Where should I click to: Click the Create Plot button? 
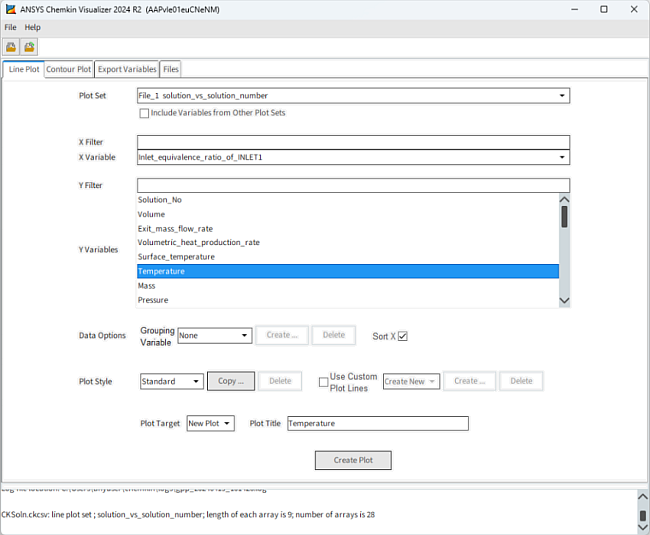[353, 460]
